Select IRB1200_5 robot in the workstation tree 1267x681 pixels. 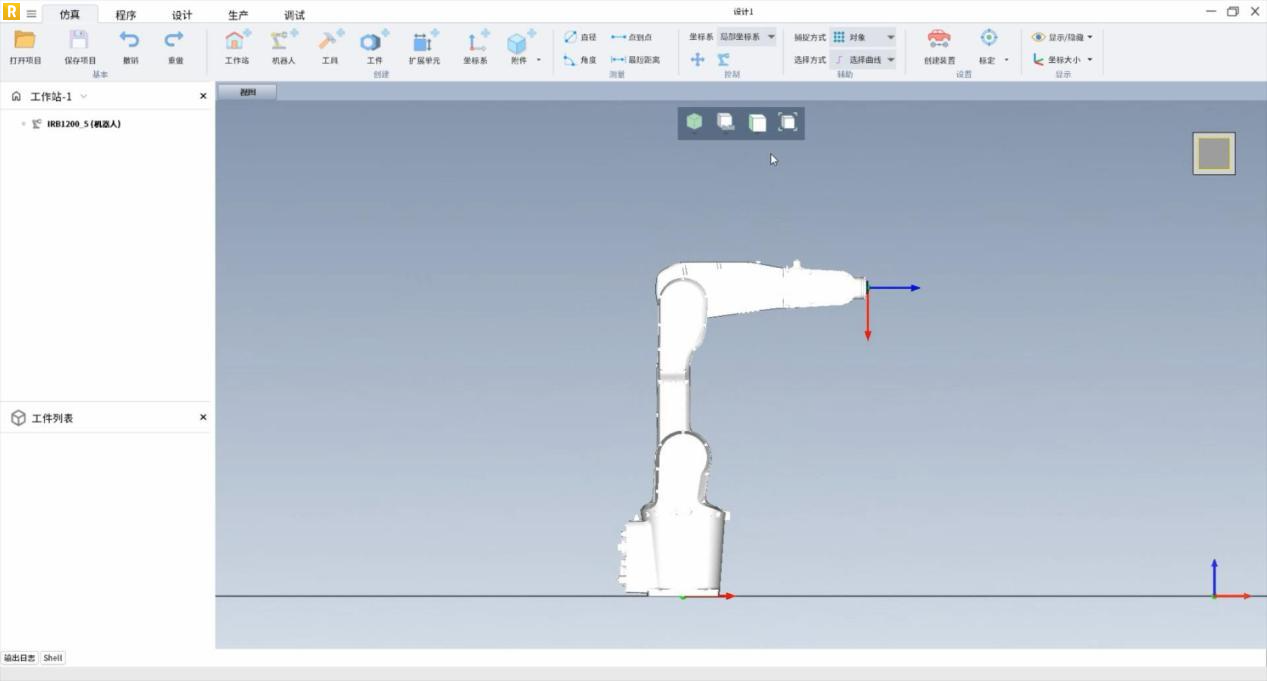click(83, 124)
